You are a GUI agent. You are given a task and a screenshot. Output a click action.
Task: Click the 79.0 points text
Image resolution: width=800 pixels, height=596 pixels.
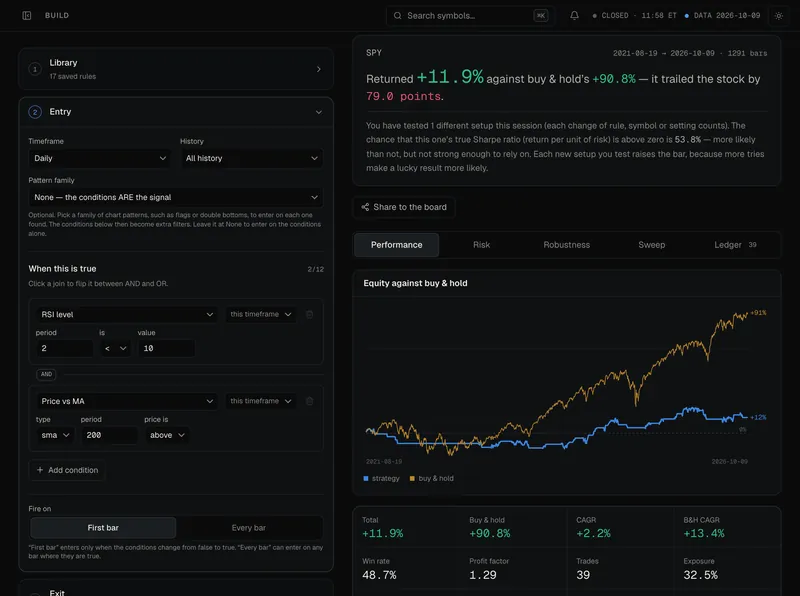404,96
